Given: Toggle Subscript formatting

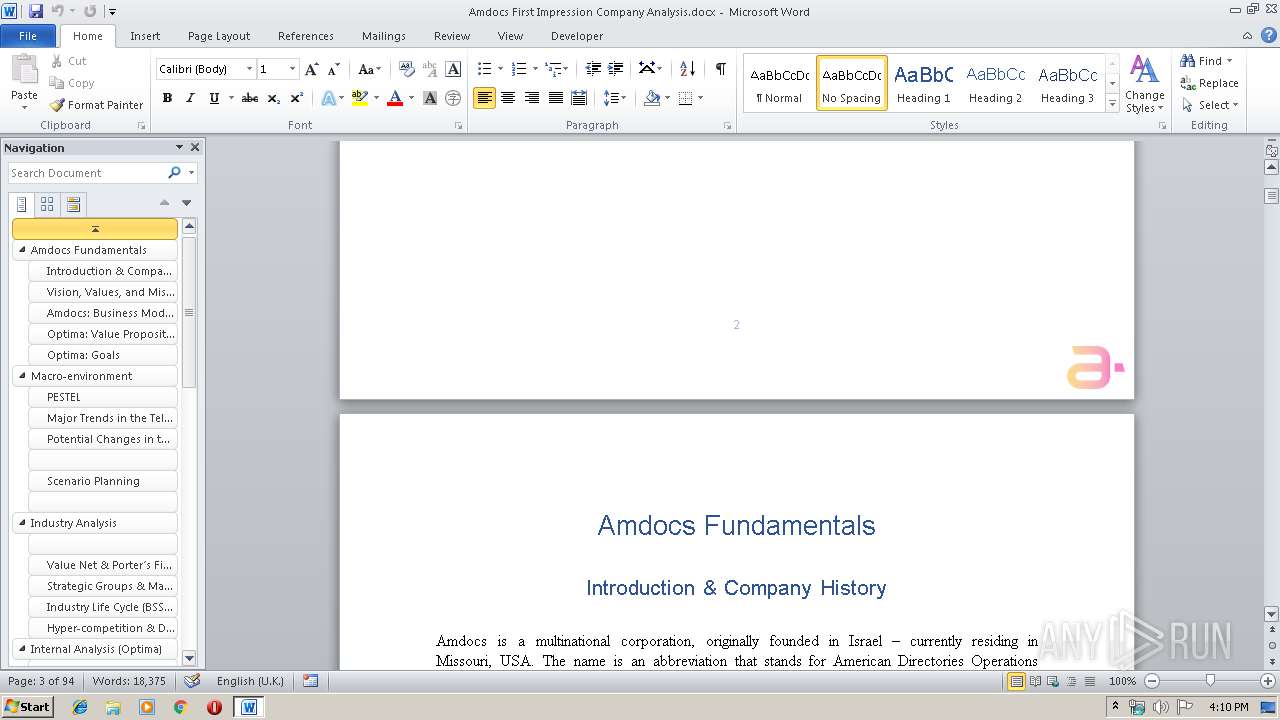Looking at the screenshot, I should 274,98.
